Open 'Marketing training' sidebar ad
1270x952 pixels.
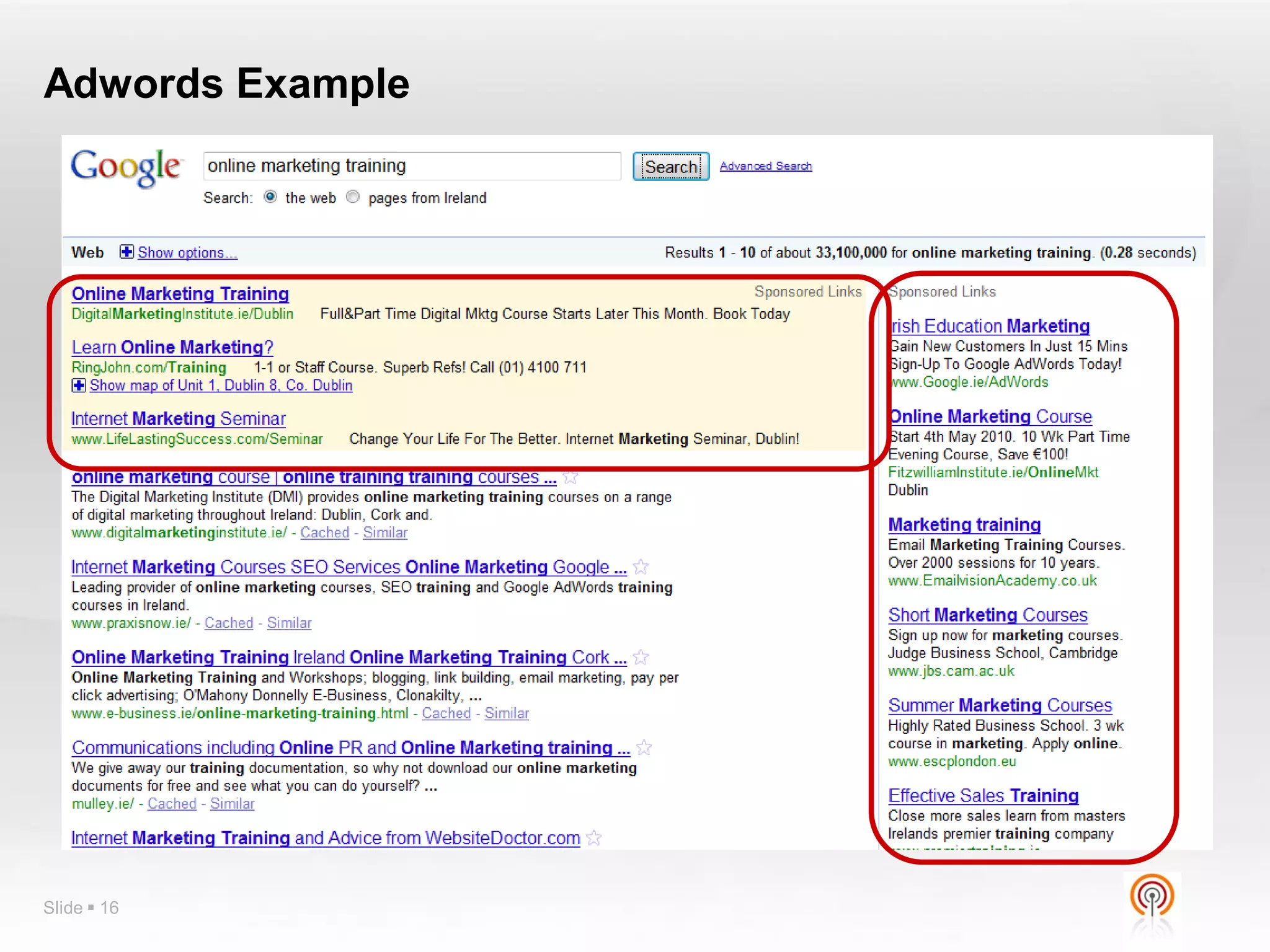coord(964,525)
